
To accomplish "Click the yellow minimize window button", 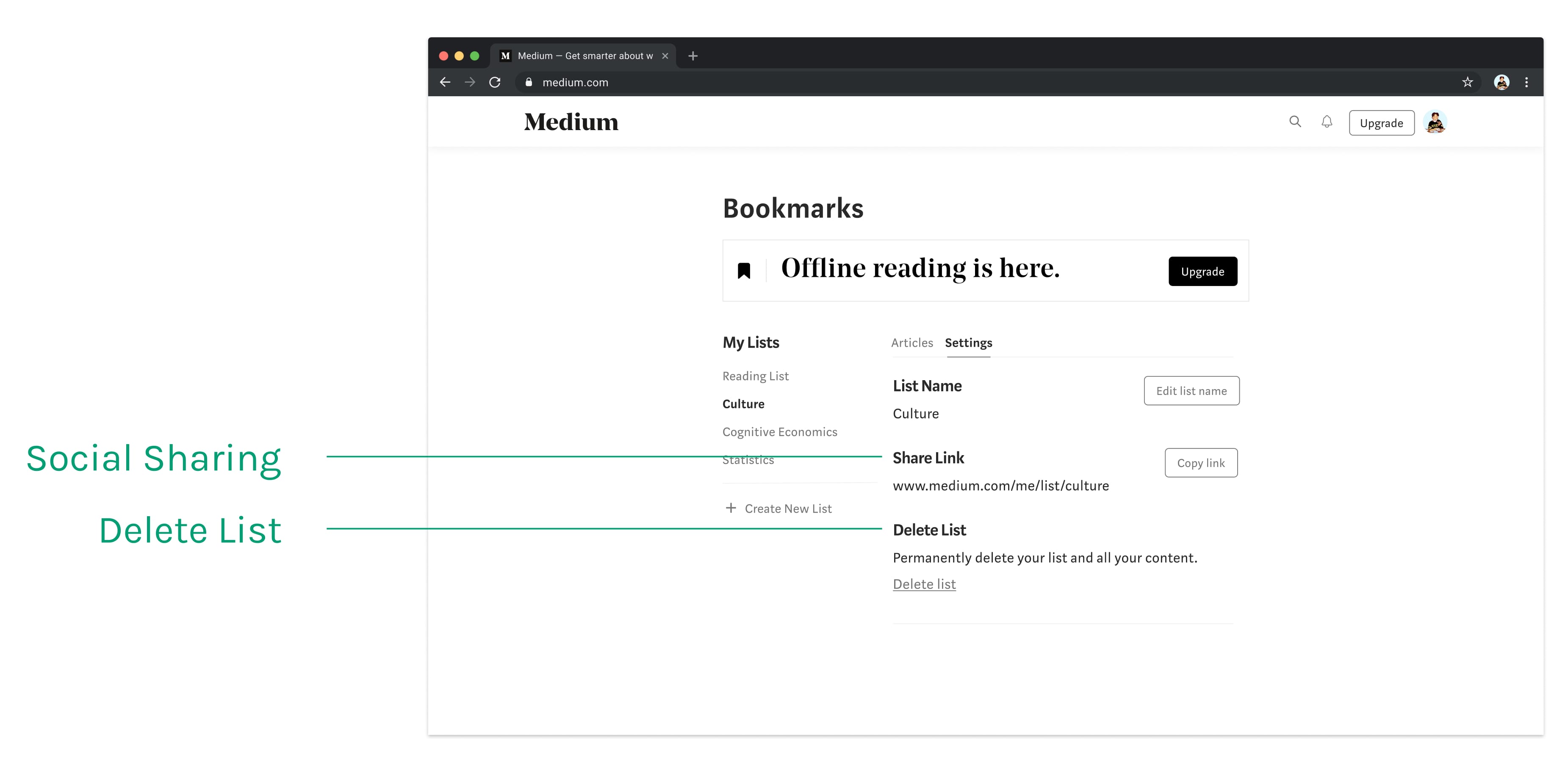I will click(x=459, y=56).
